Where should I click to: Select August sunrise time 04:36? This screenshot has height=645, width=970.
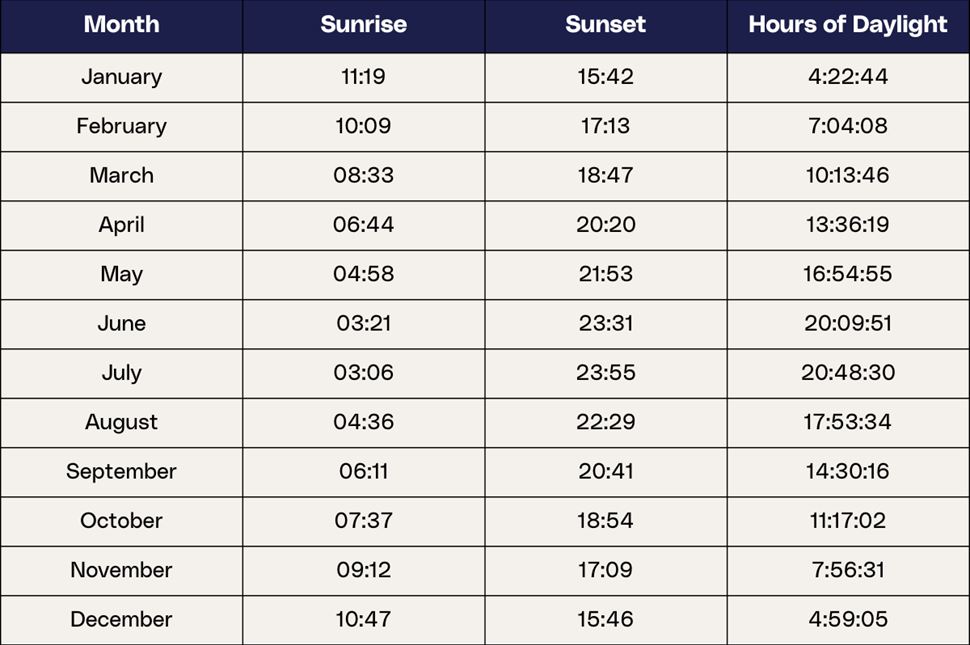[363, 422]
